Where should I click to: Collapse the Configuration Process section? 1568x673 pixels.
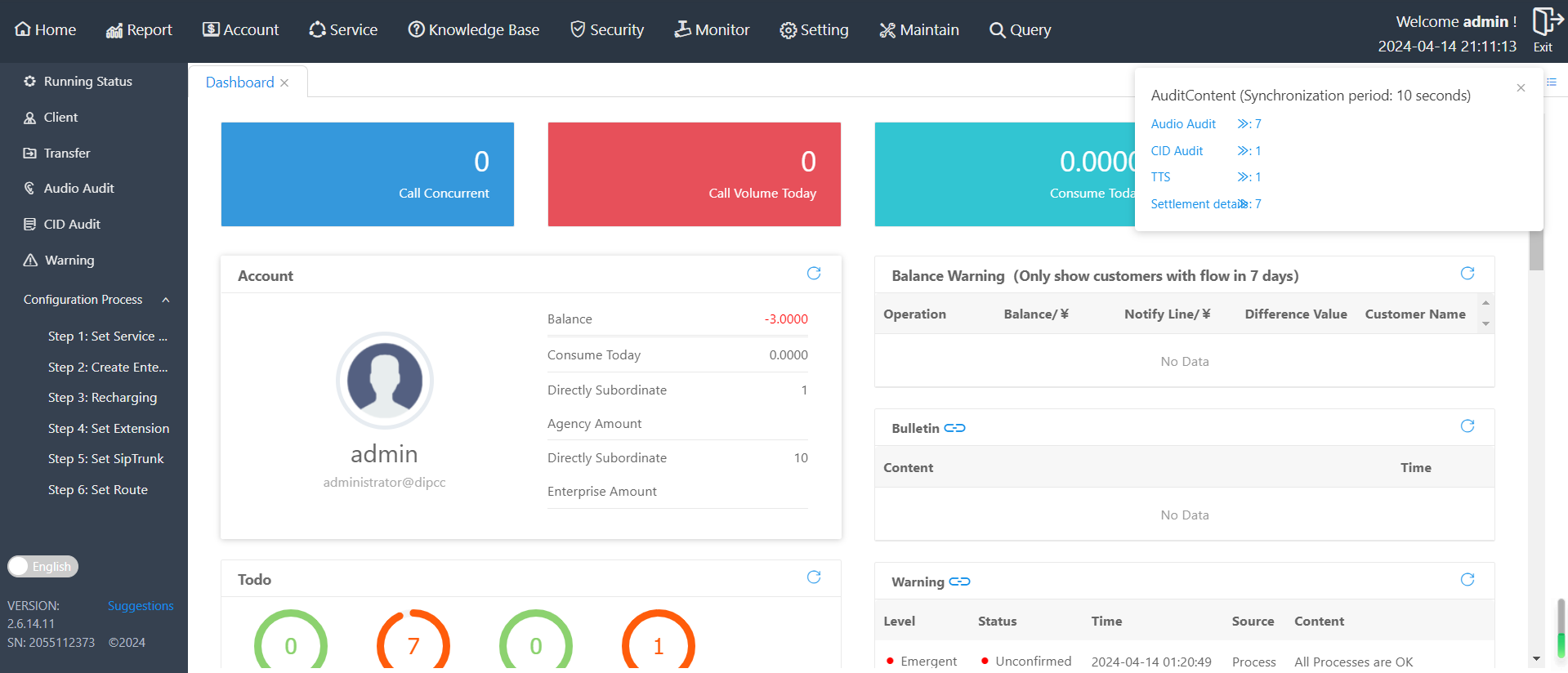(x=166, y=300)
